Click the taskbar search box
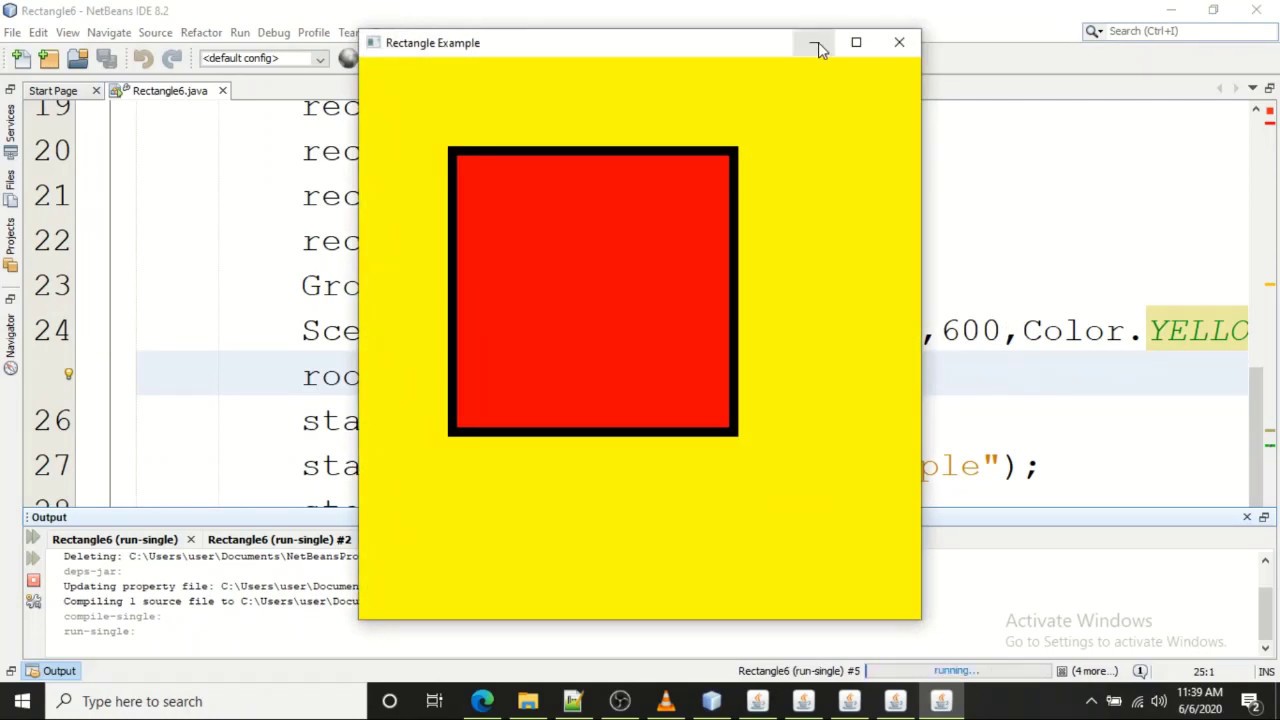The image size is (1280, 720). 205,701
